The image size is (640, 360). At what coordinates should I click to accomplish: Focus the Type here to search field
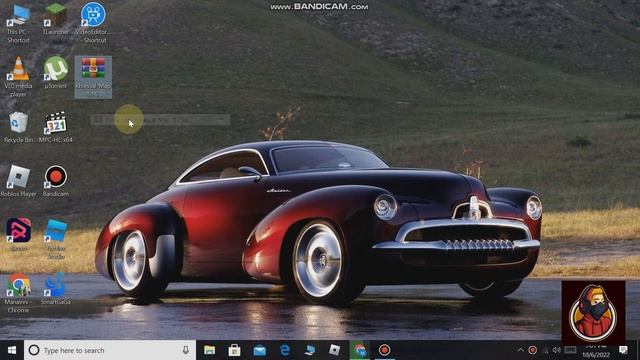(110, 350)
